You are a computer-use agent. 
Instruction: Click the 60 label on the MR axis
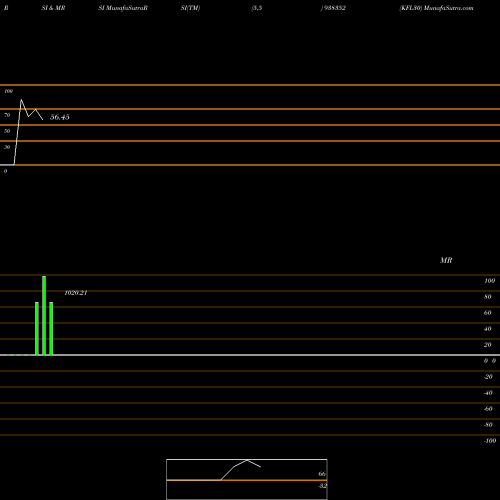click(x=488, y=313)
